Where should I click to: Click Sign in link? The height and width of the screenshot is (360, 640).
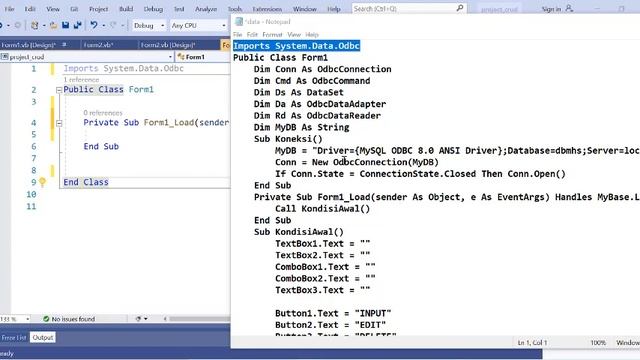[x=551, y=9]
